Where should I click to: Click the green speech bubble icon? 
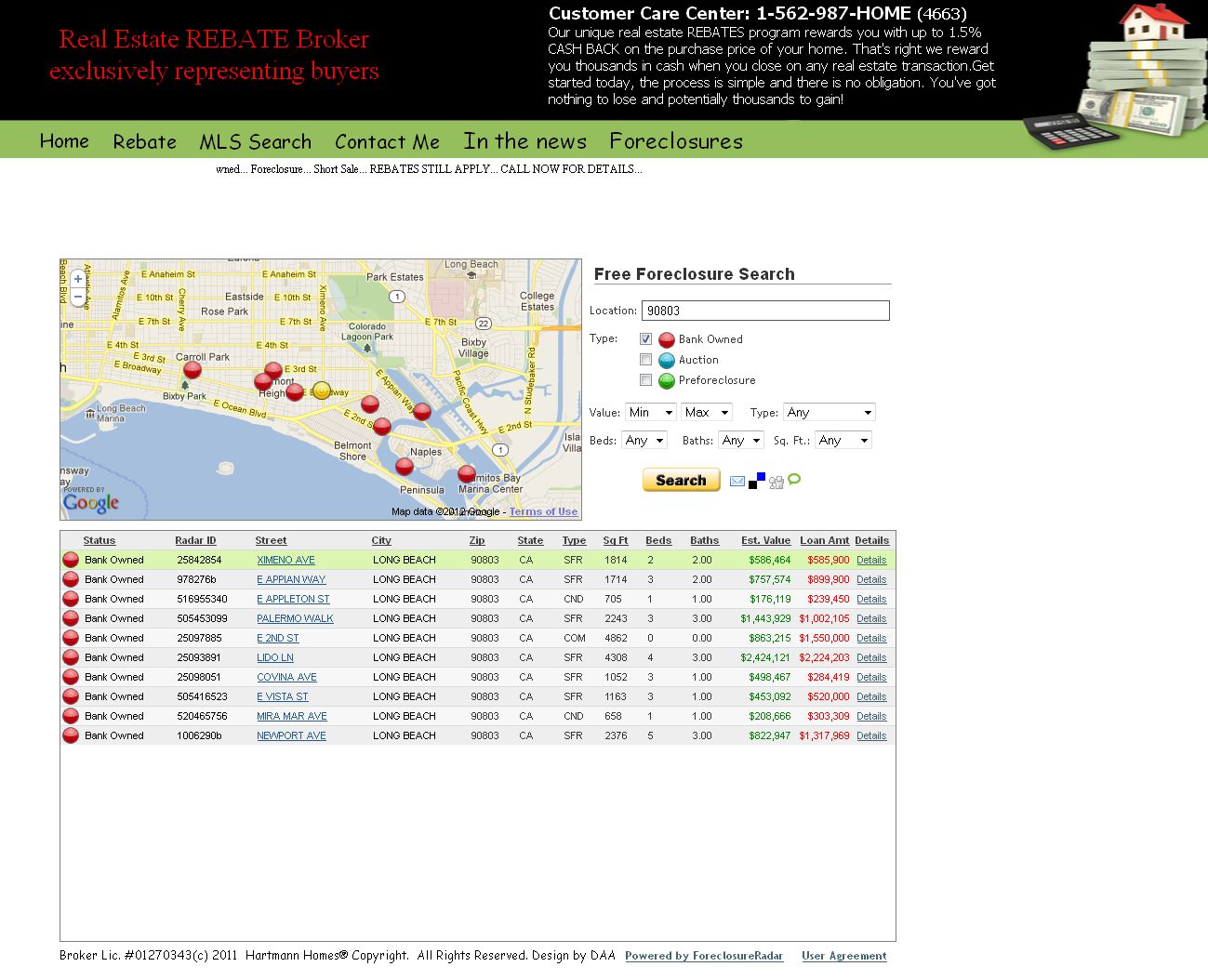794,480
